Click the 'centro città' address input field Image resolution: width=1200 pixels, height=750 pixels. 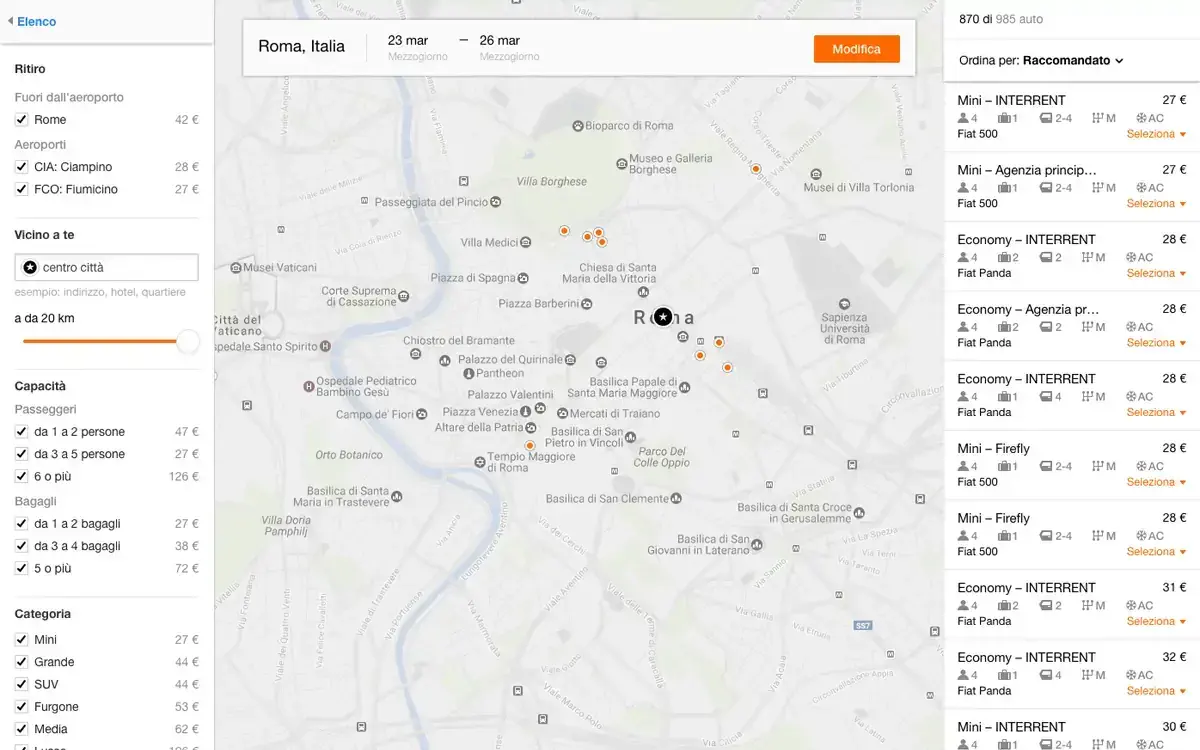pyautogui.click(x=107, y=267)
